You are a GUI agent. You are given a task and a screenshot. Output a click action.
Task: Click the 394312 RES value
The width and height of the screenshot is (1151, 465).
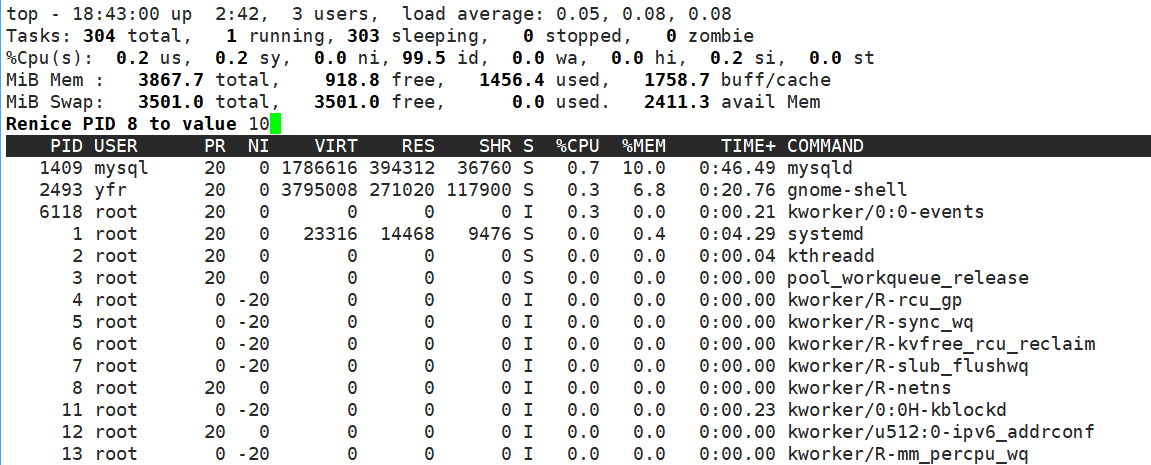pyautogui.click(x=402, y=168)
